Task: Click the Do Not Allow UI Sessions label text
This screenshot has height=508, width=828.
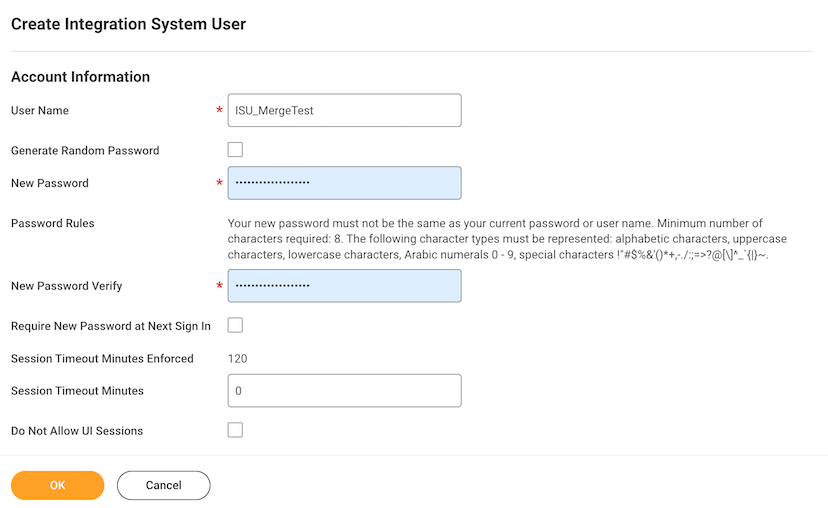Action: pyautogui.click(x=77, y=431)
